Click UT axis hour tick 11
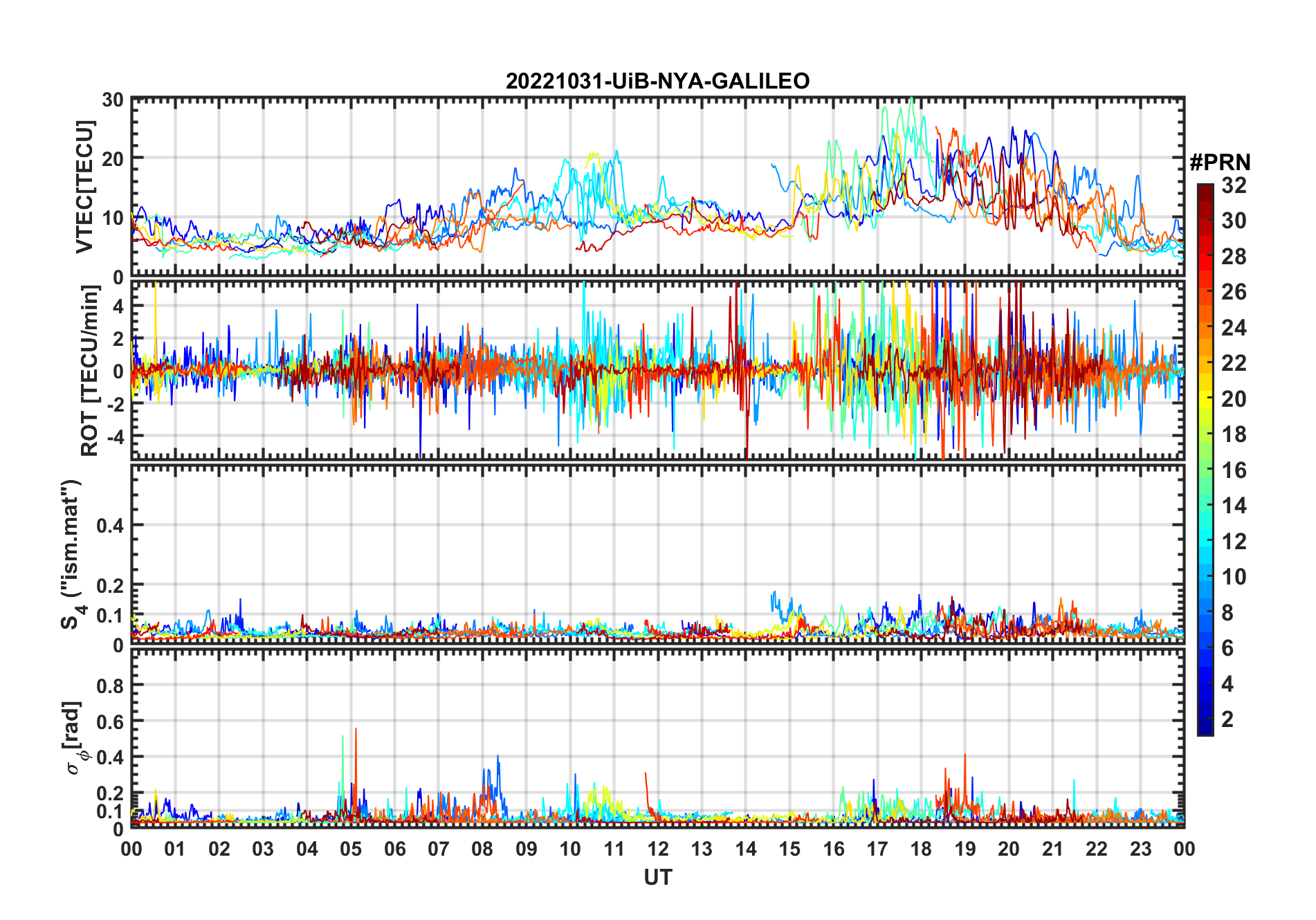This screenshot has width=1316, height=920. coord(614,849)
